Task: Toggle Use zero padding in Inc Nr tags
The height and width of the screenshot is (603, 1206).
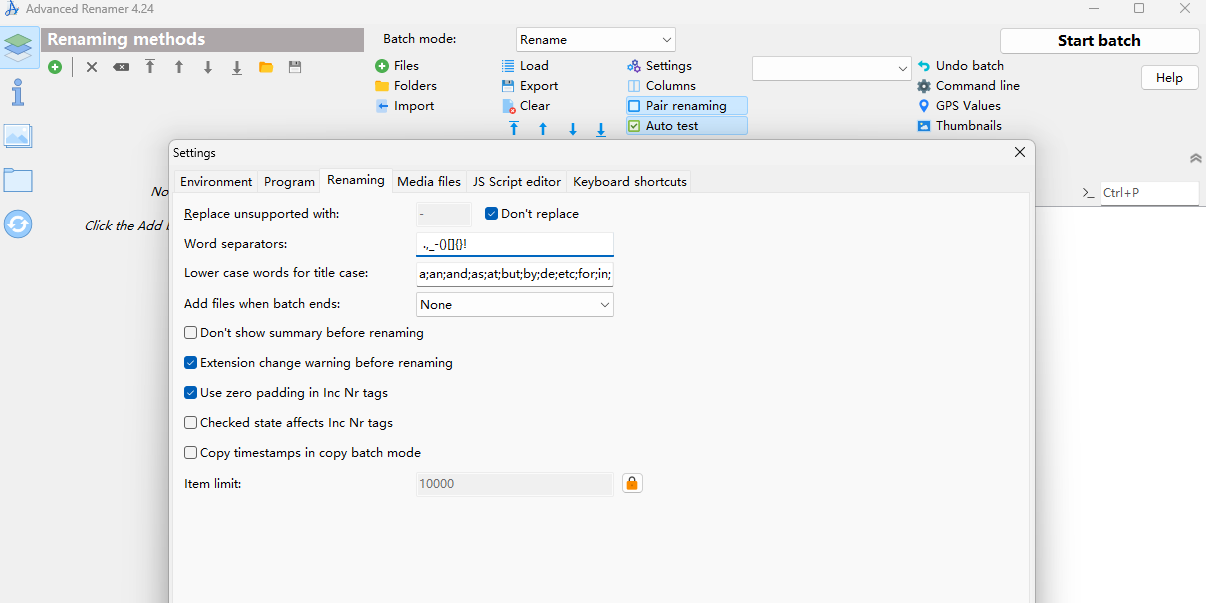Action: 191,392
